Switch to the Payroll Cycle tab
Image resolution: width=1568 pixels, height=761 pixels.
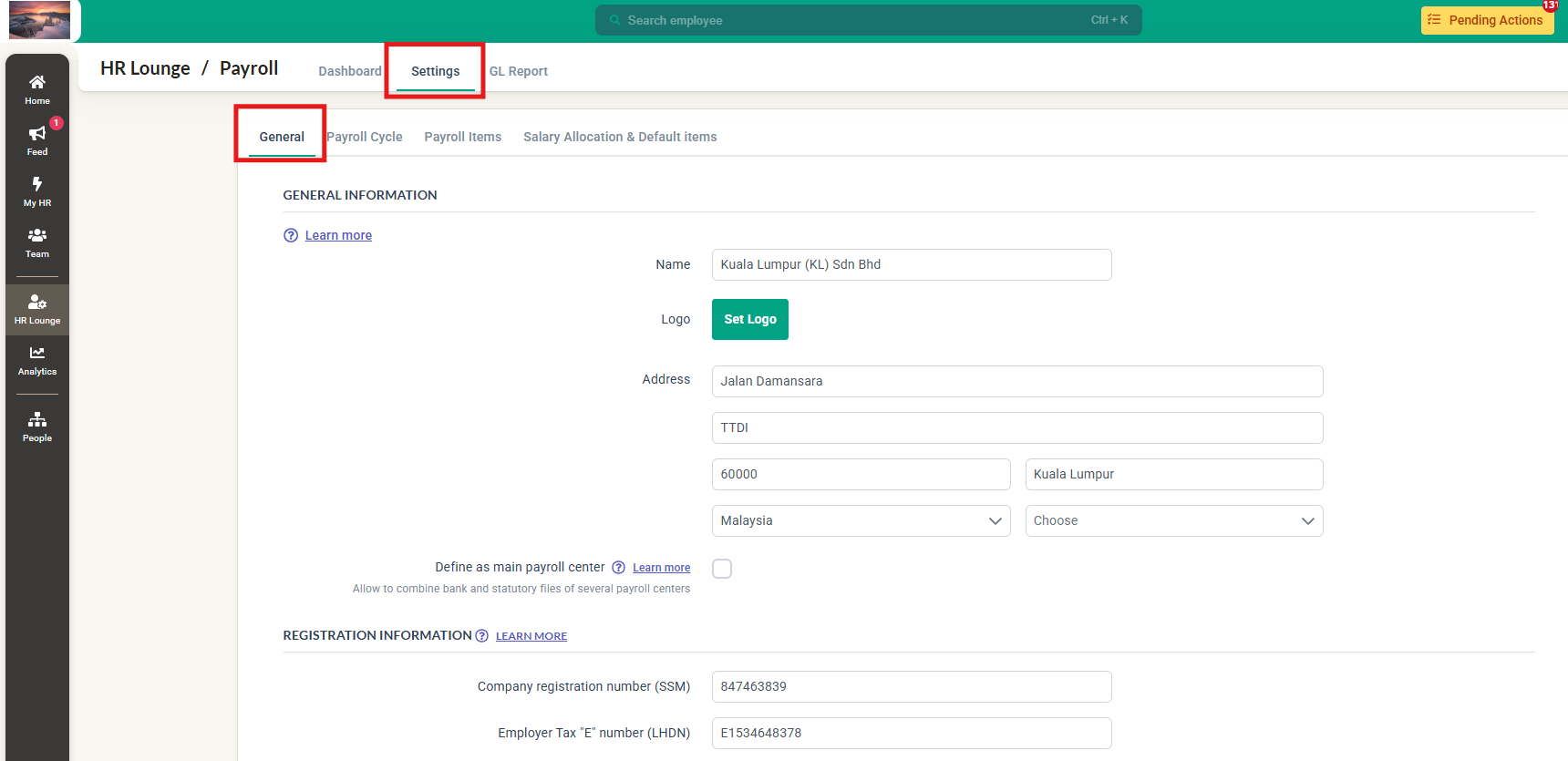pyautogui.click(x=365, y=137)
